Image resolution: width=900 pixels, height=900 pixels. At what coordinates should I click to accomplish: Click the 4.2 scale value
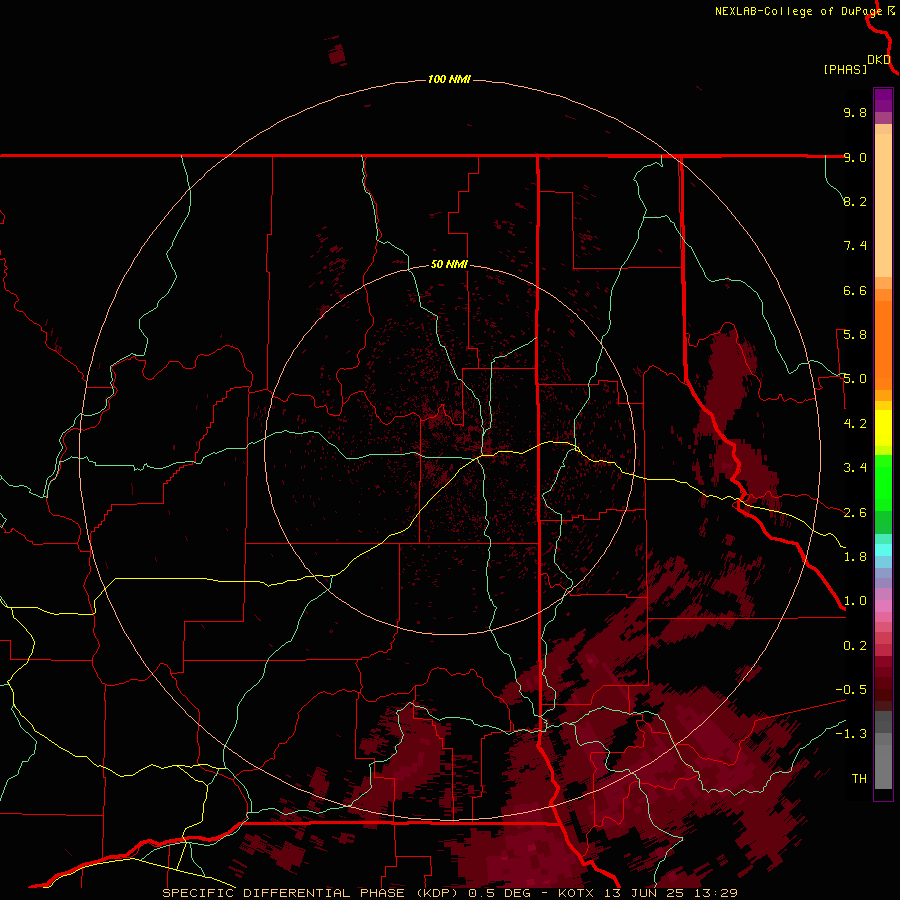(855, 424)
